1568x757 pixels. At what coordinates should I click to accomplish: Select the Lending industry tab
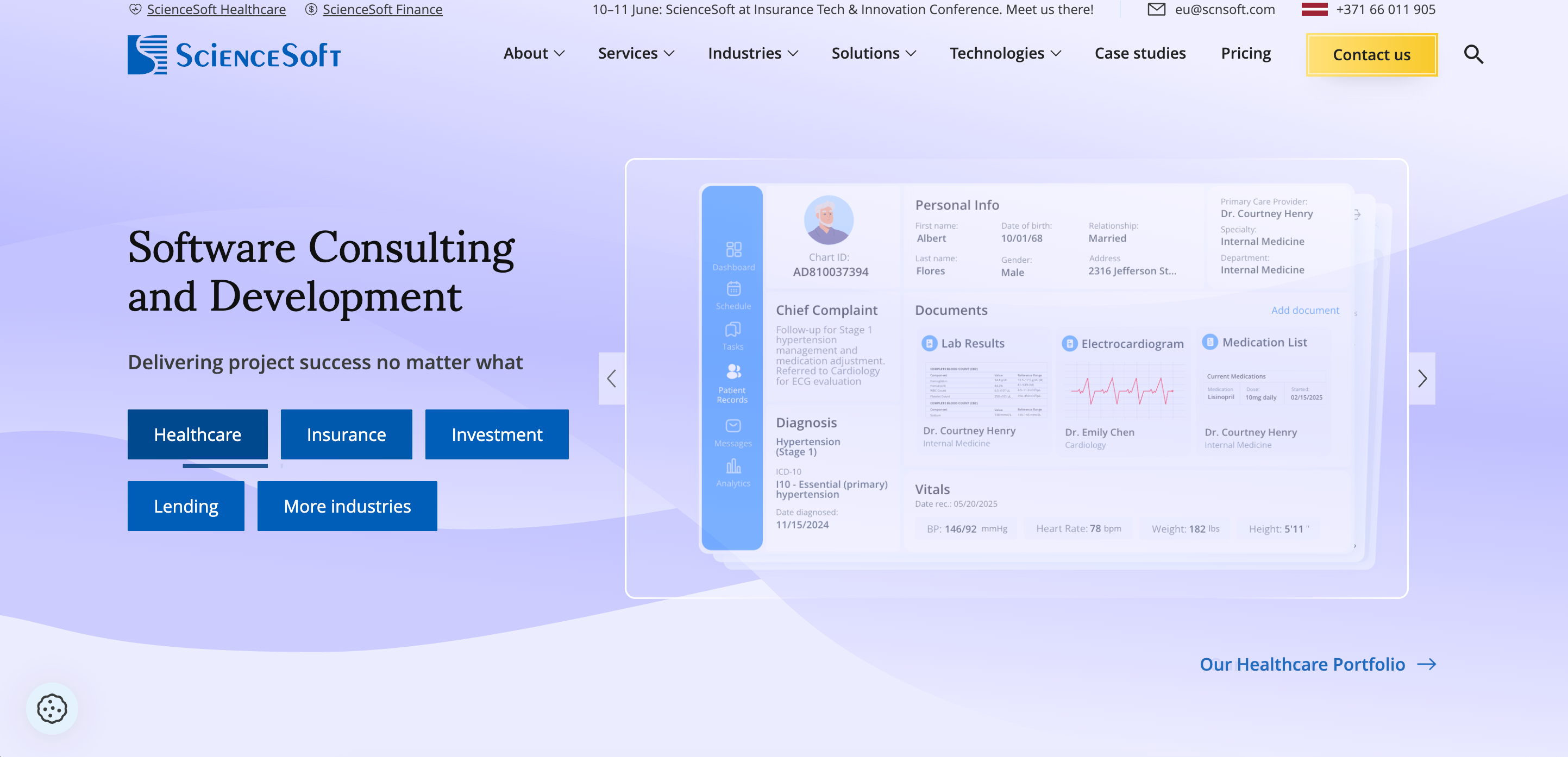186,506
